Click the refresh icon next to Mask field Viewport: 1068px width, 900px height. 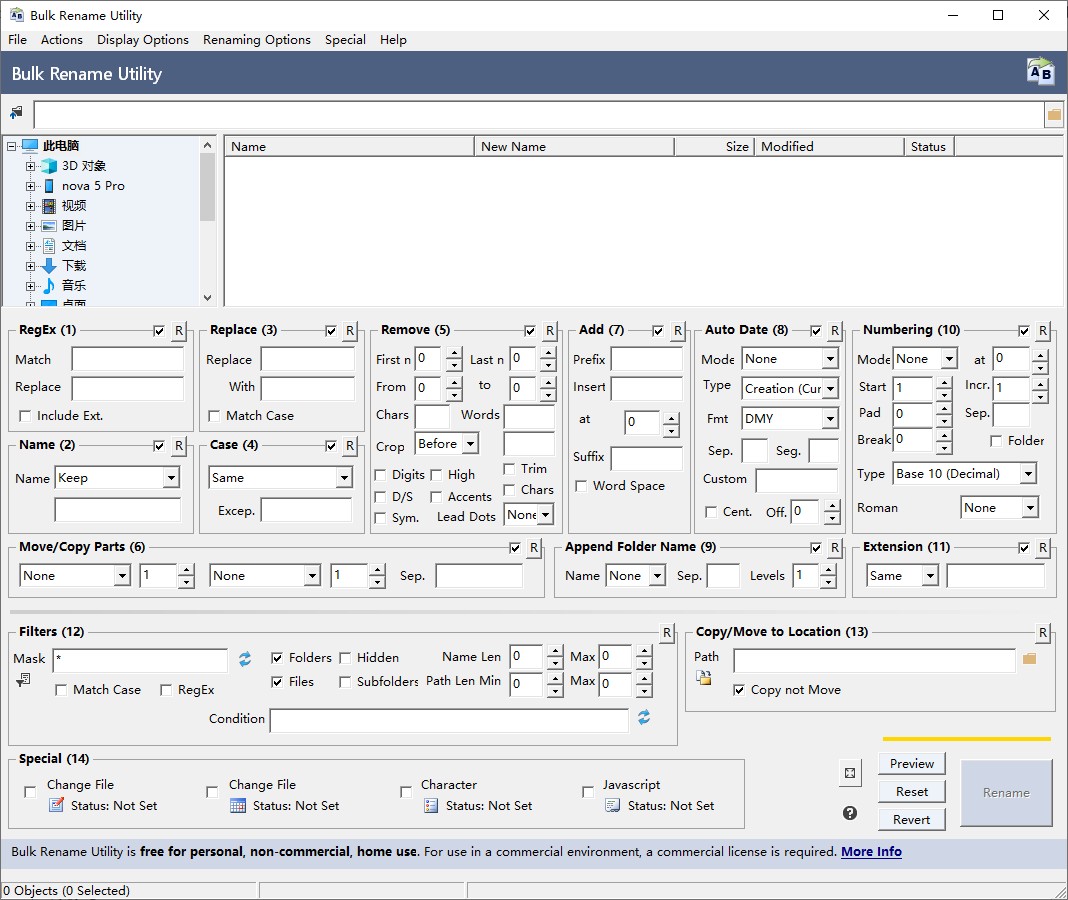[x=245, y=659]
